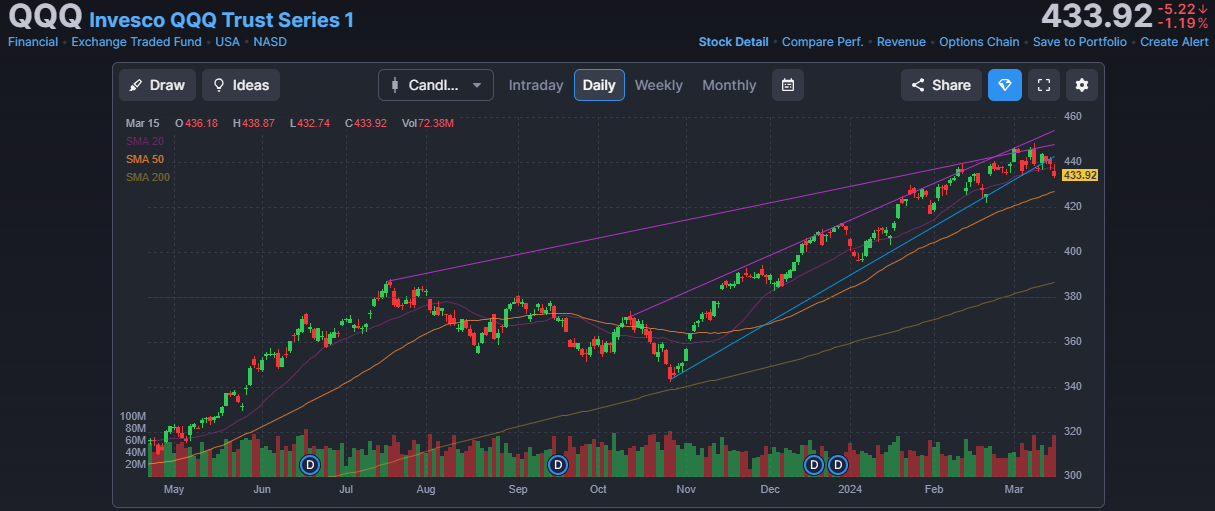The image size is (1215, 511).
Task: Open the Draw tools button
Action: point(157,85)
